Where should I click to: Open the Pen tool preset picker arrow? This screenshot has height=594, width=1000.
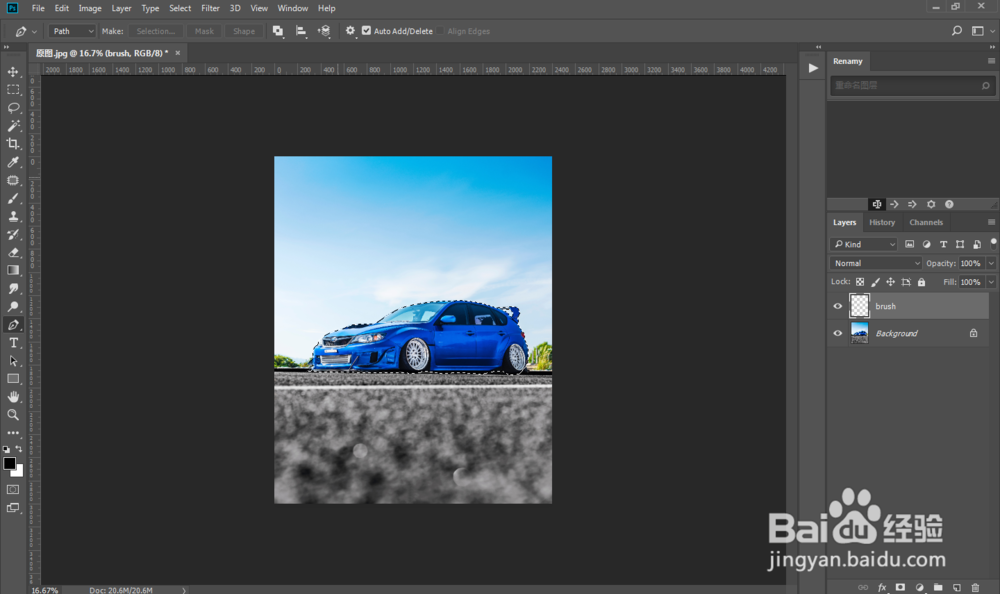(34, 31)
